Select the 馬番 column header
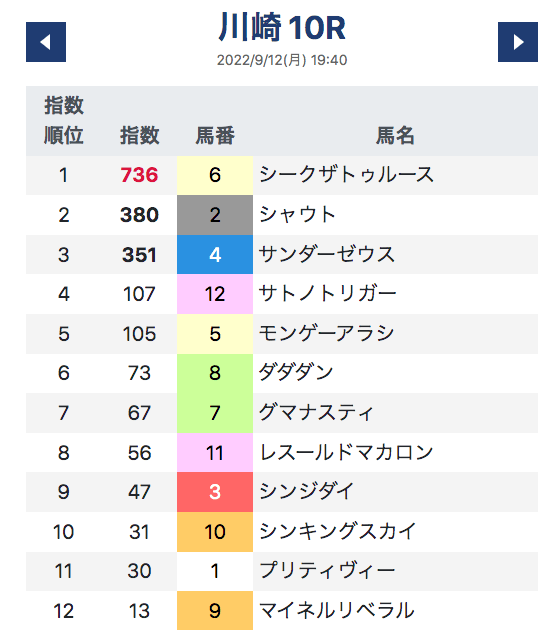 tap(215, 135)
